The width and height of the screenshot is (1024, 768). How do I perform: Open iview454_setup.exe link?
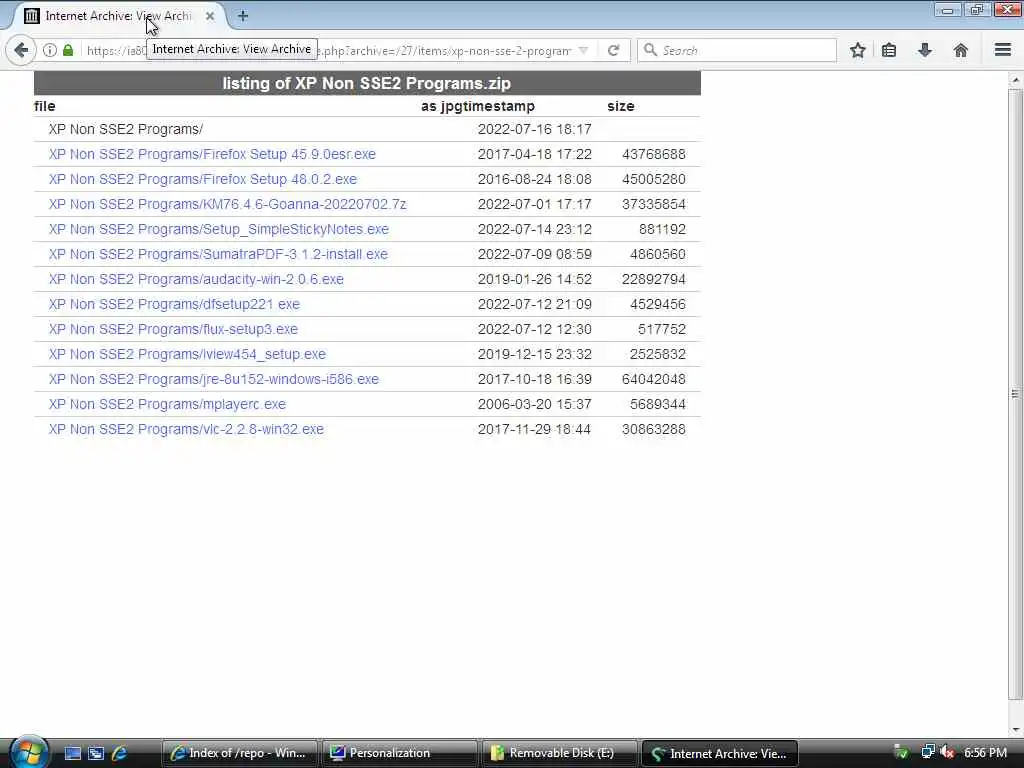point(187,354)
